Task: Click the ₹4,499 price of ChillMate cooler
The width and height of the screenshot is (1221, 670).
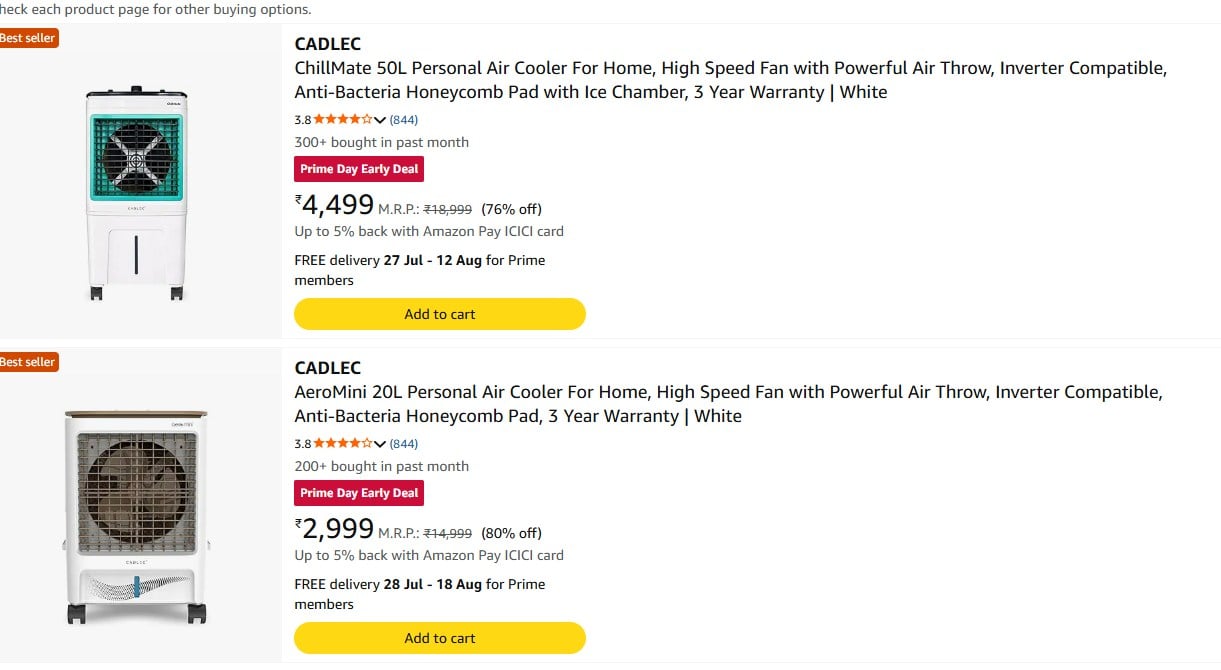Action: tap(334, 205)
